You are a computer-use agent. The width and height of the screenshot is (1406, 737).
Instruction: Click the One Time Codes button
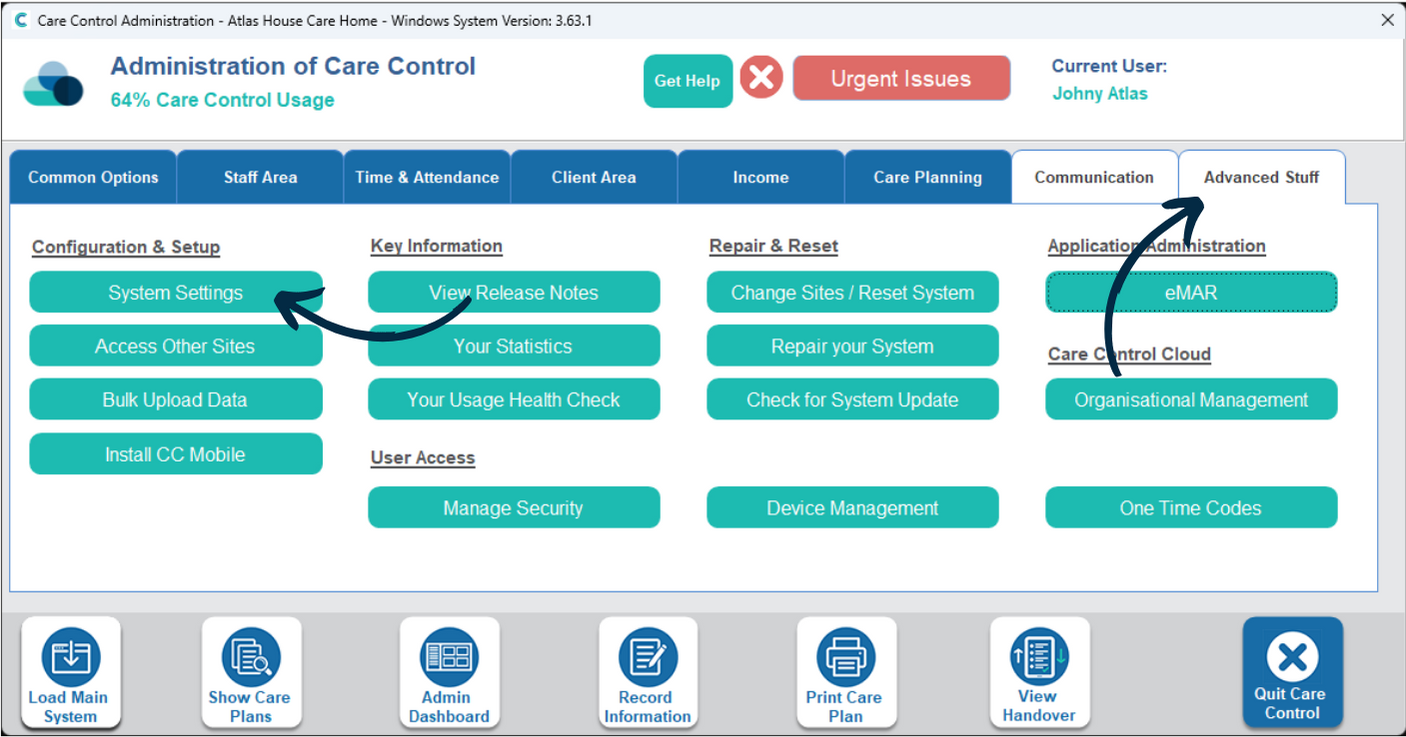click(x=1191, y=508)
